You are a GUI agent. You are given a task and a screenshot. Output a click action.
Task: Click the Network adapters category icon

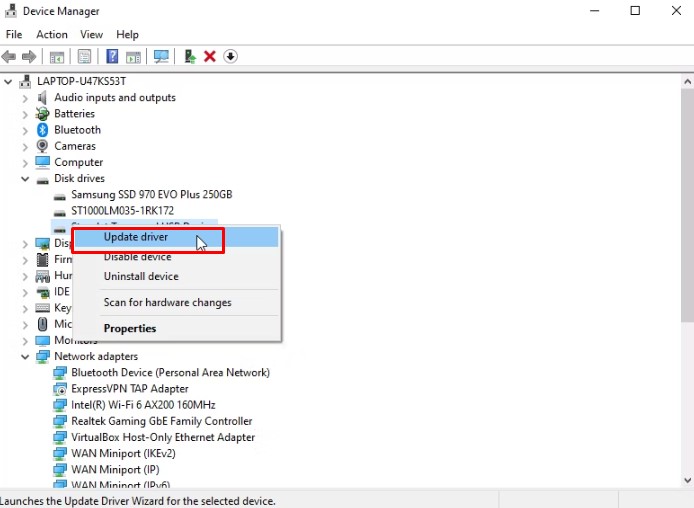tap(43, 356)
